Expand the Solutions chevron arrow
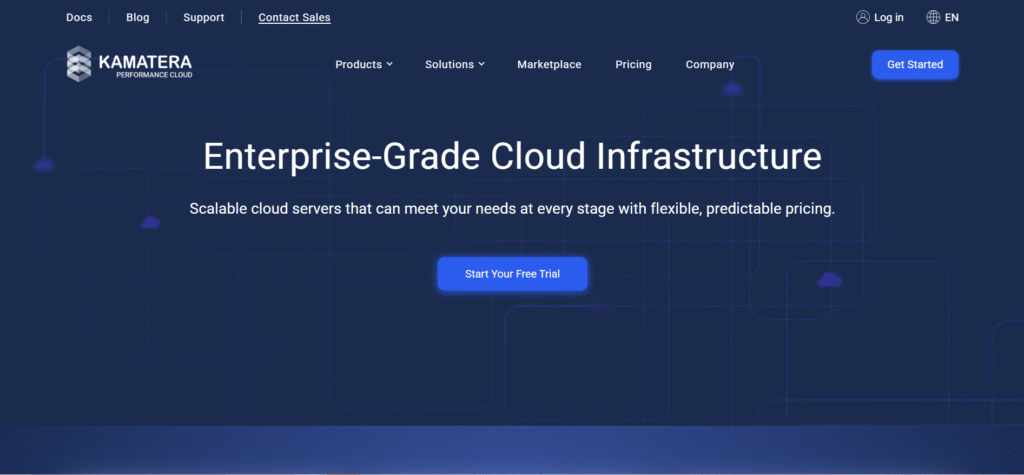 [x=481, y=64]
